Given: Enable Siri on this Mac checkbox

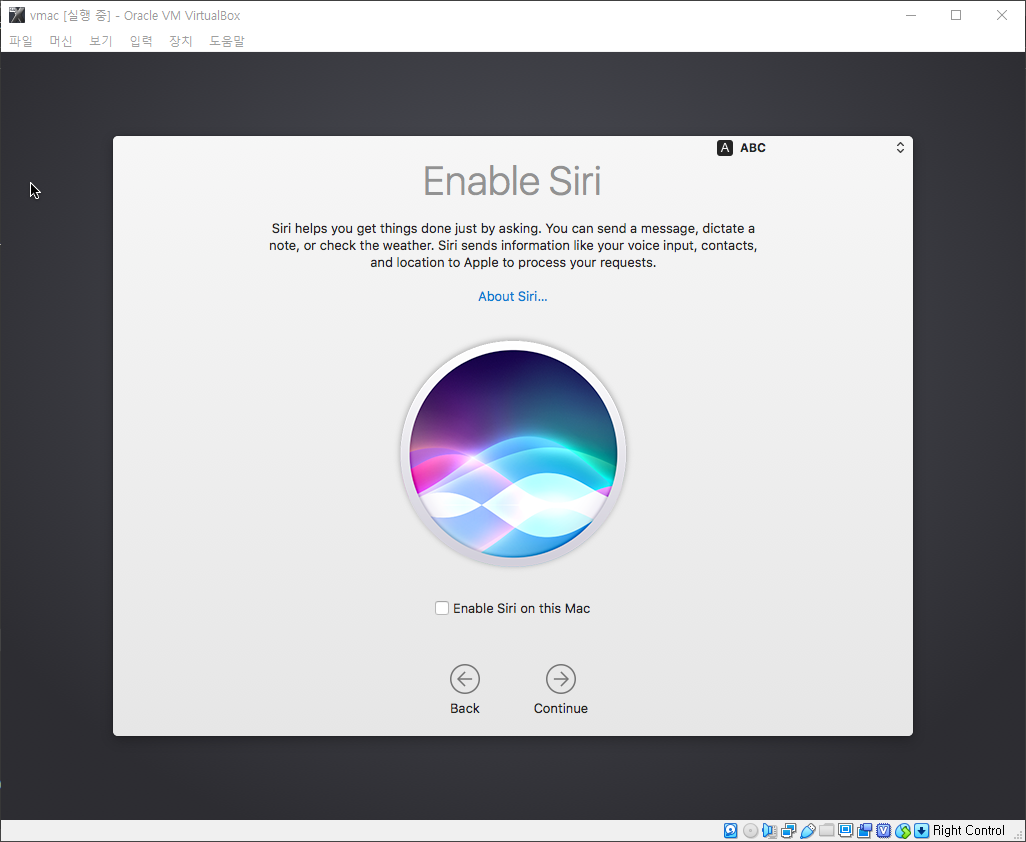Looking at the screenshot, I should point(442,608).
